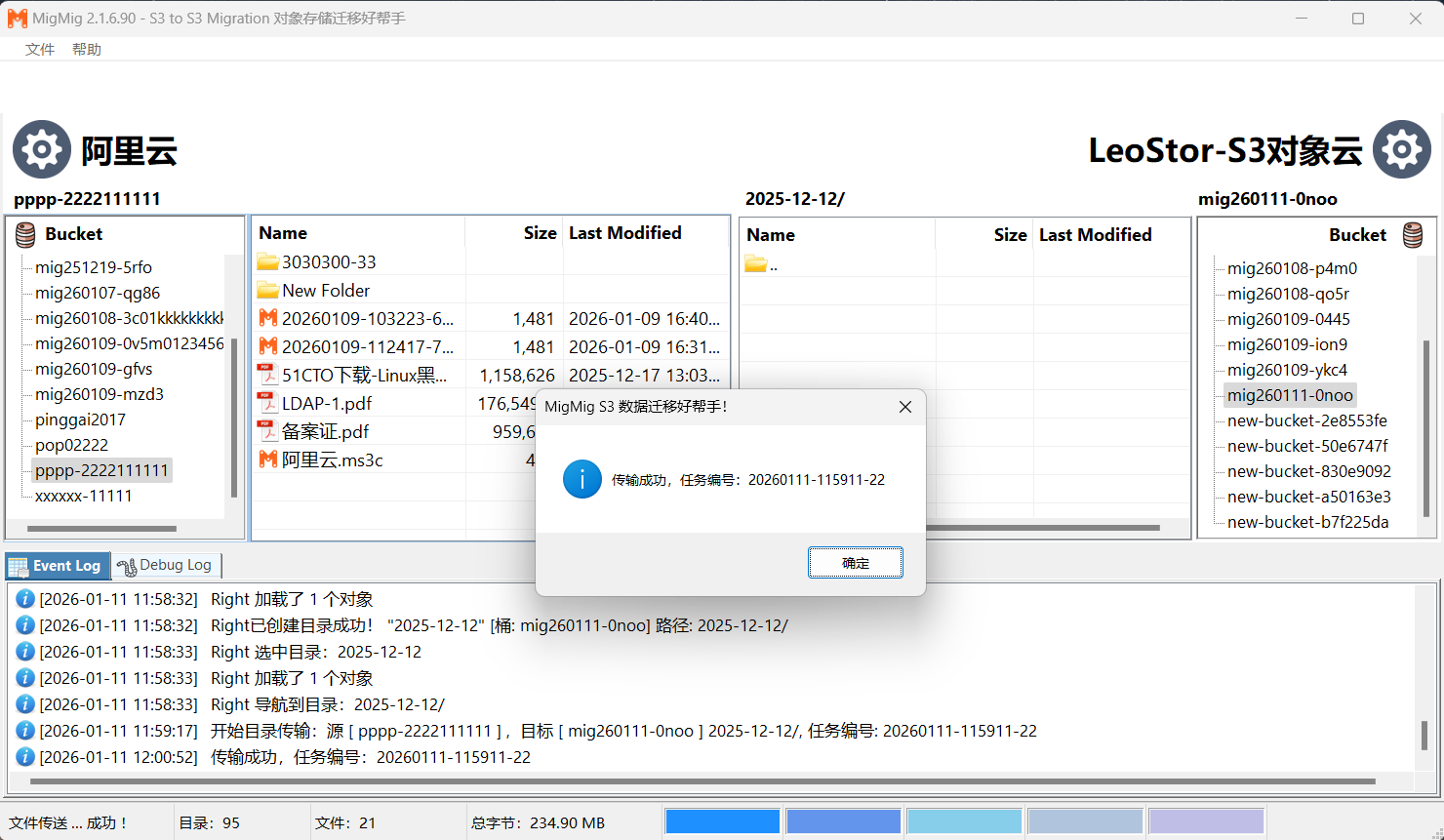Switch to the Debug Log tab

coord(167,566)
